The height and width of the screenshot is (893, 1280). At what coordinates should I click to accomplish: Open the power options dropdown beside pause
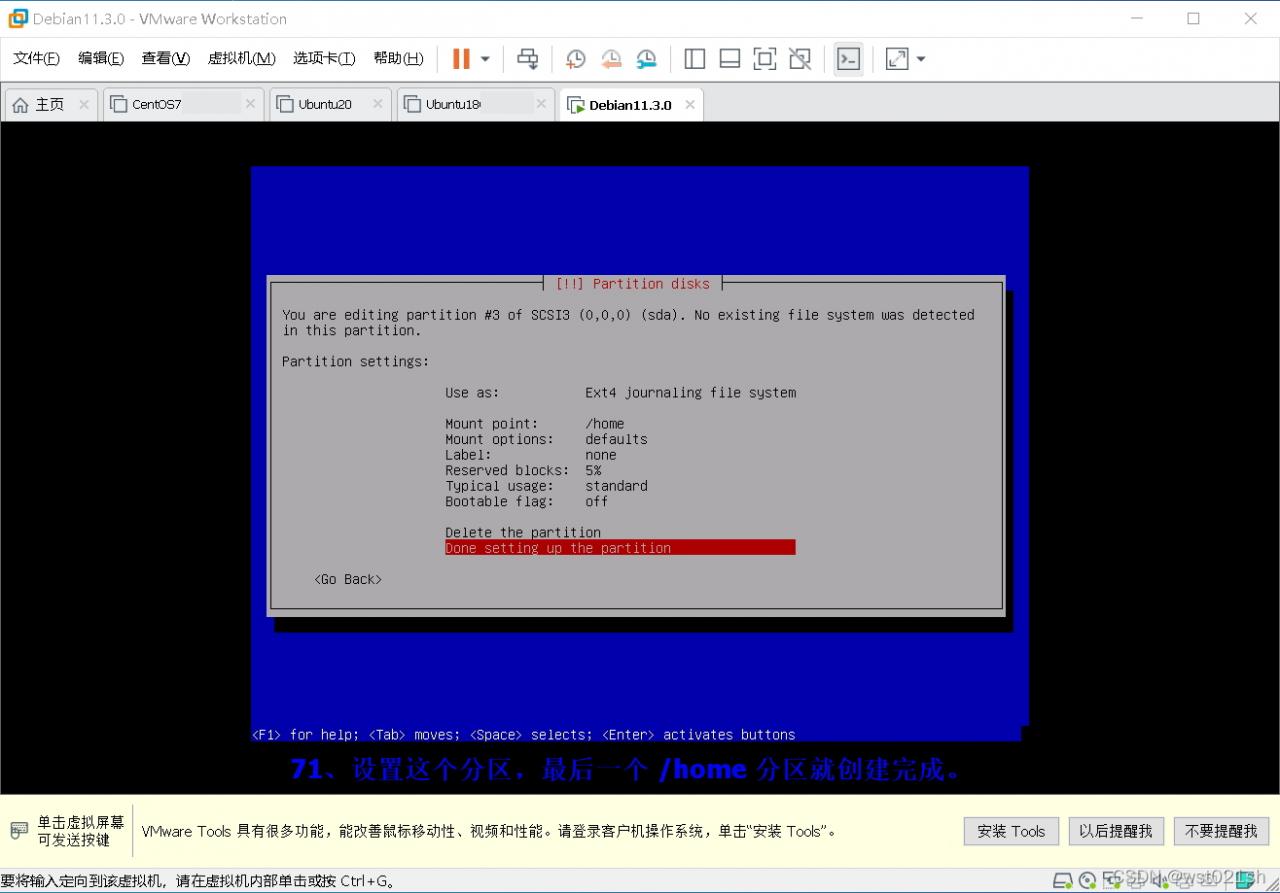point(485,59)
